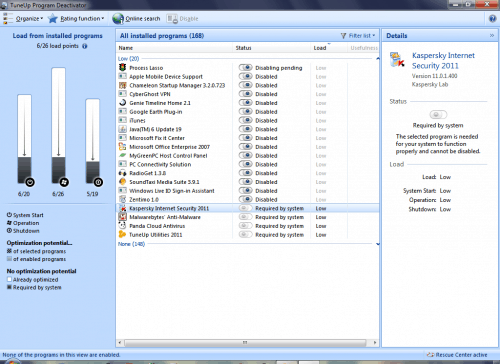Click the Malwarebytes Anti-Malware icon

[x=122, y=217]
